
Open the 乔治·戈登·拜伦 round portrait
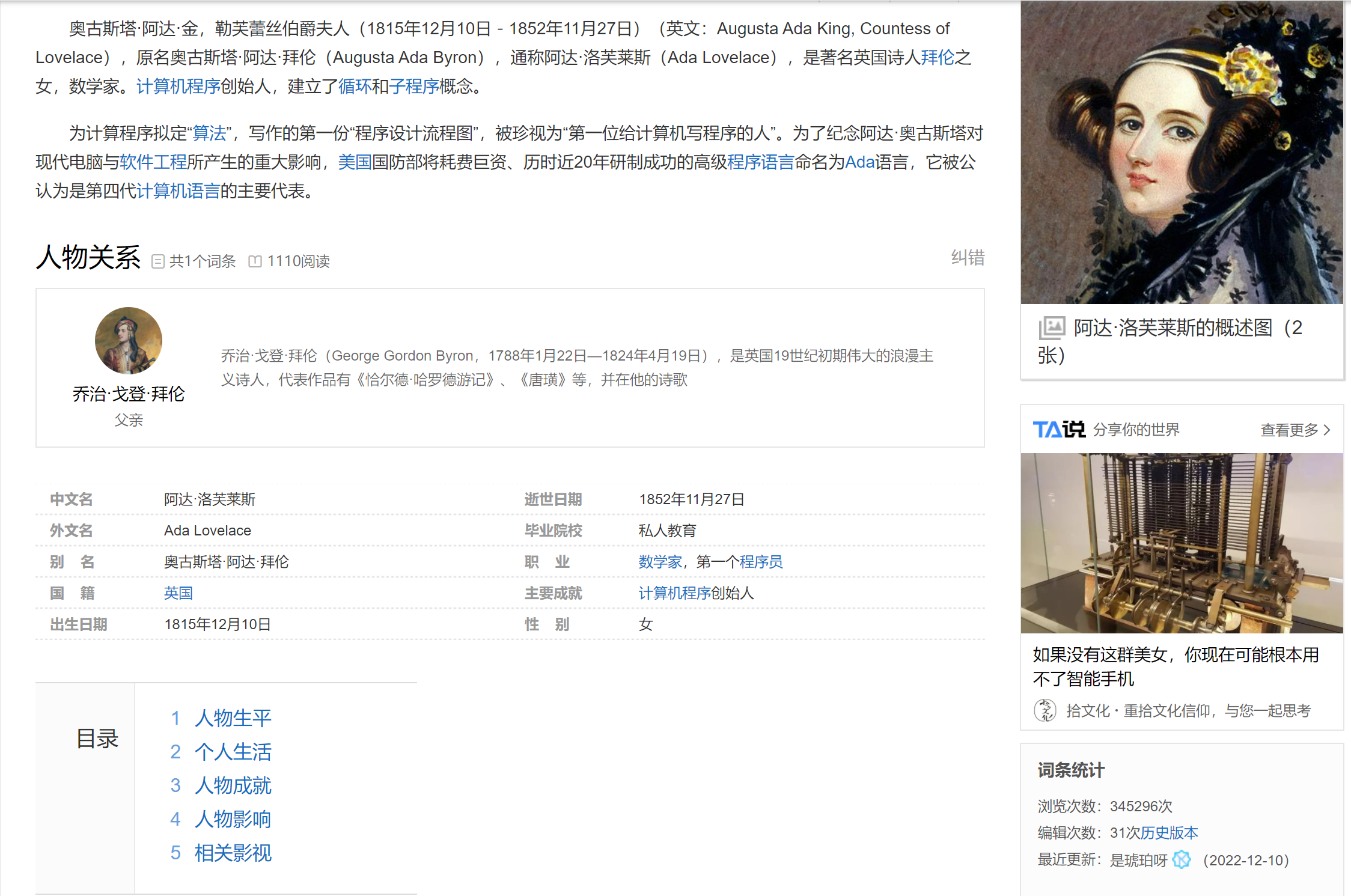pos(129,341)
